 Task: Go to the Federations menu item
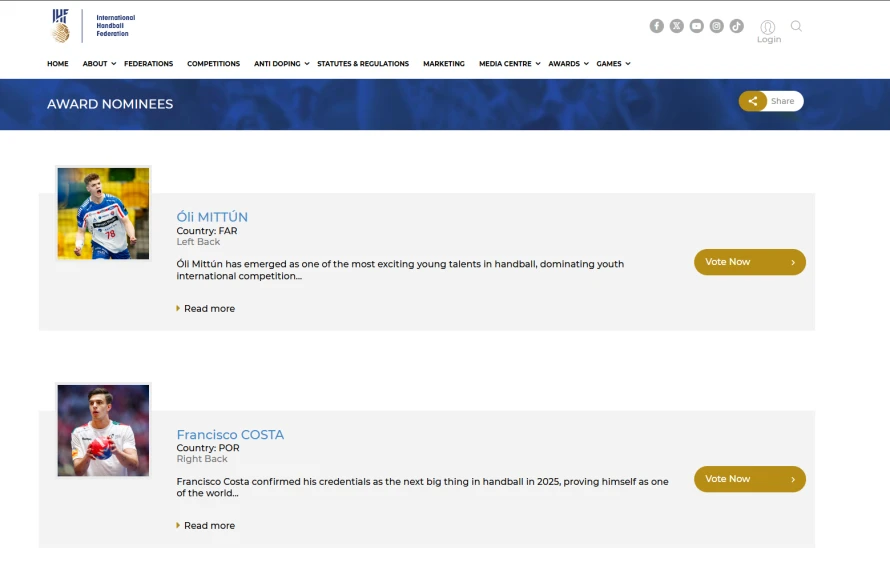pos(148,64)
